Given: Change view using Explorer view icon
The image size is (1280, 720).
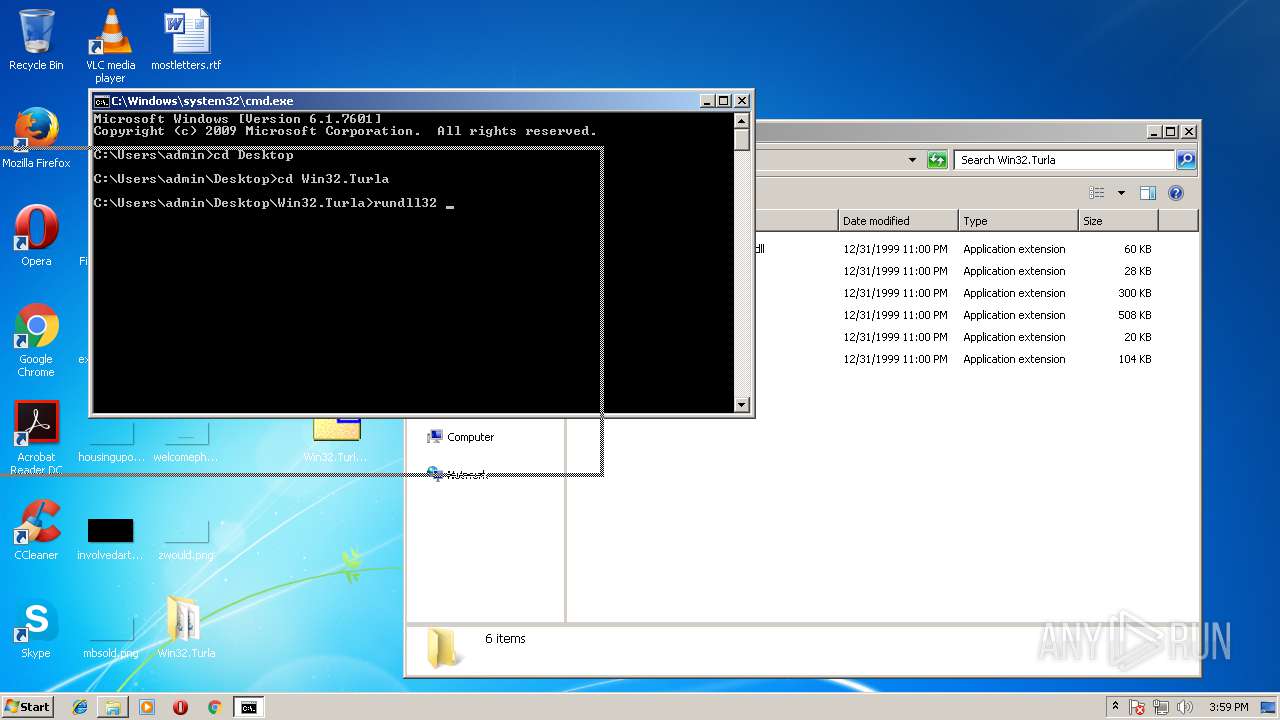Looking at the screenshot, I should pyautogui.click(x=1097, y=193).
